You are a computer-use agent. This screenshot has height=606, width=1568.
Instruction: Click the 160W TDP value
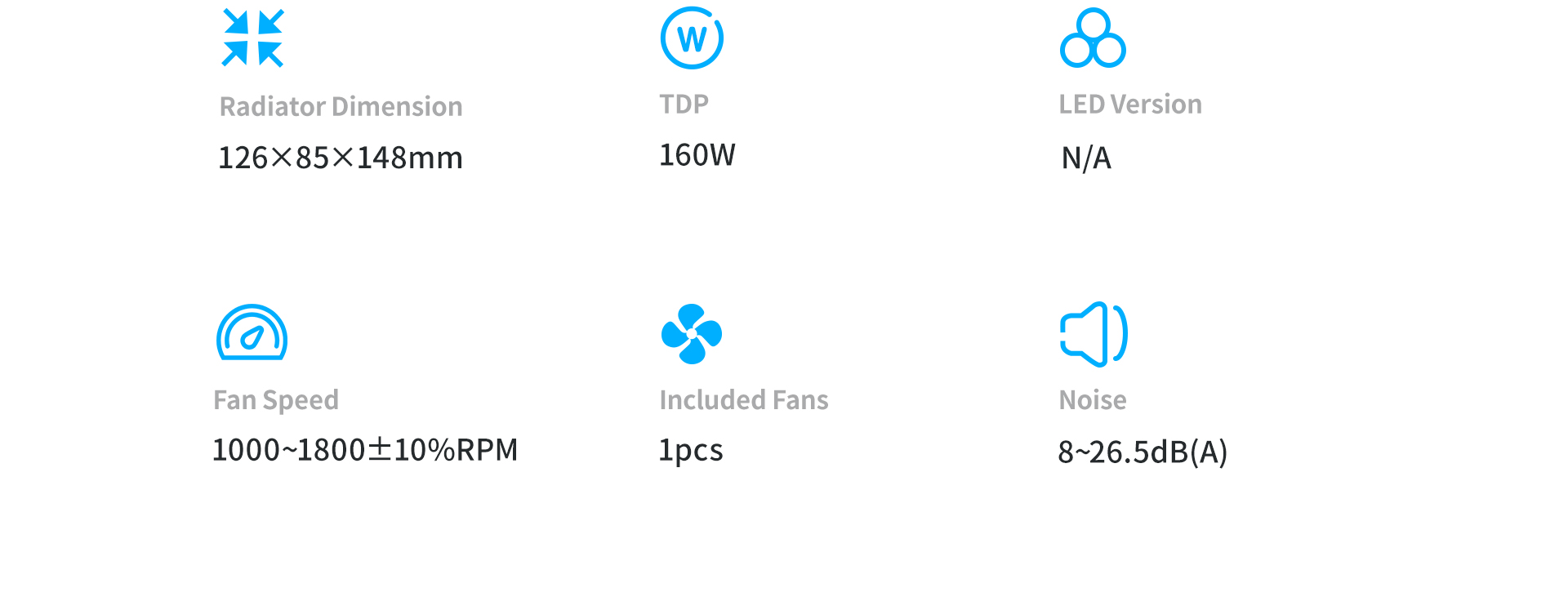[x=697, y=155]
